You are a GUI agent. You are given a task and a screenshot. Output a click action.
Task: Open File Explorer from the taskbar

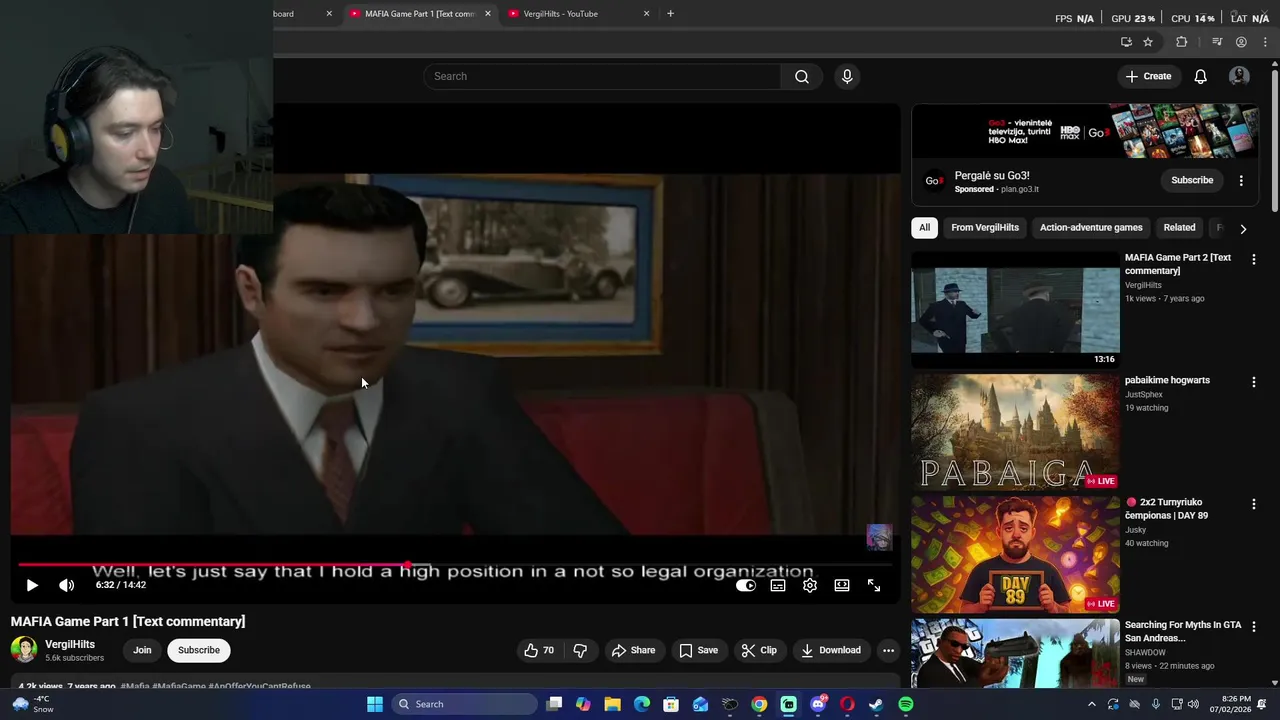612,704
